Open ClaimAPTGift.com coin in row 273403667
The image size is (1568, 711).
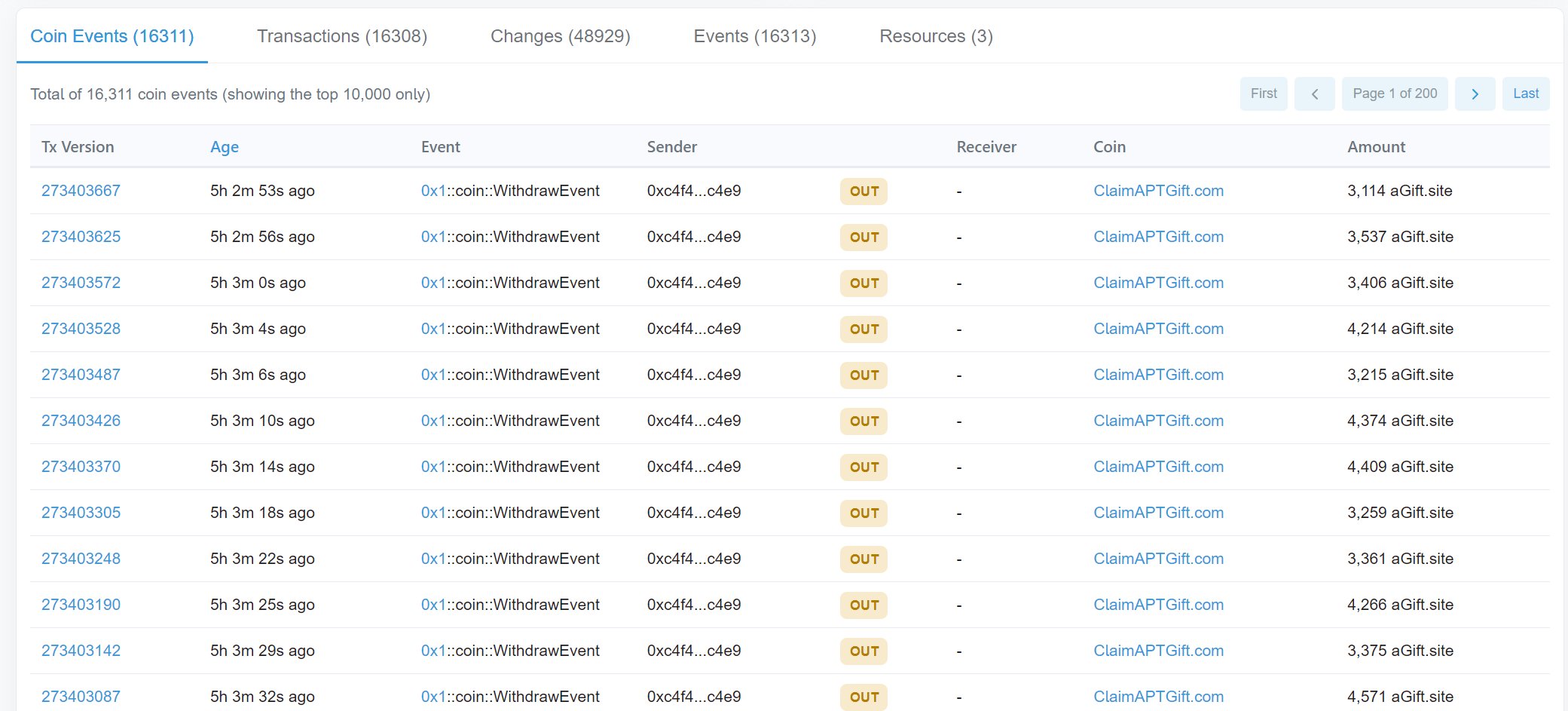1158,191
